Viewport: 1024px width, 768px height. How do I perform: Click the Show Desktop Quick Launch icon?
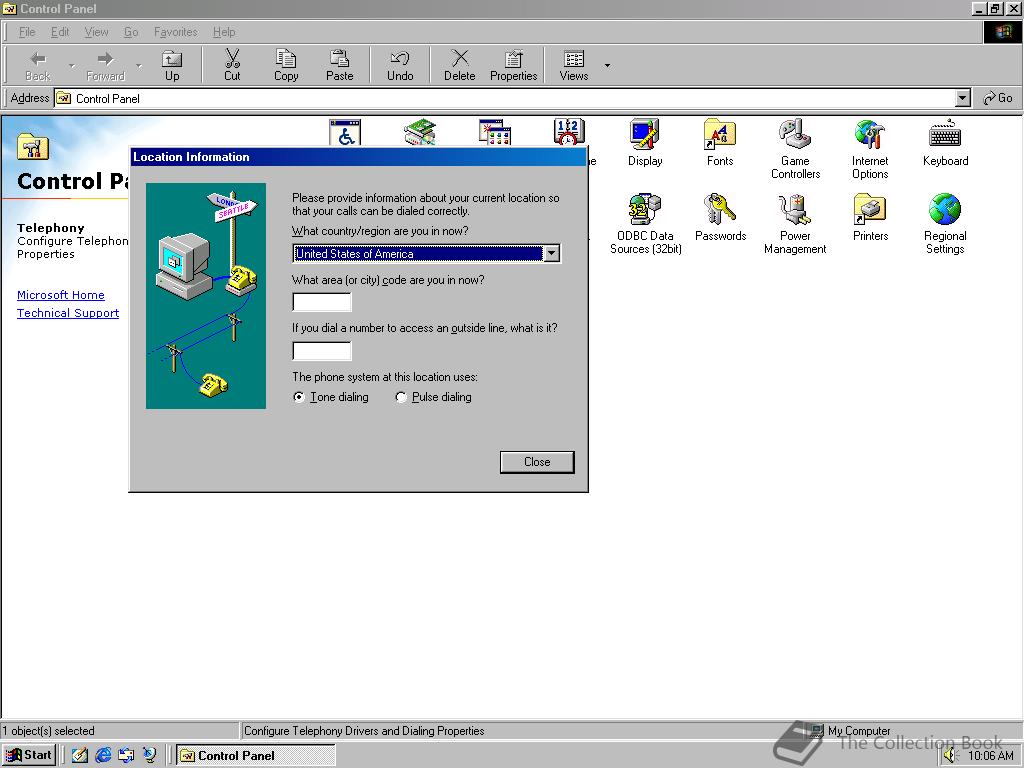(x=80, y=755)
